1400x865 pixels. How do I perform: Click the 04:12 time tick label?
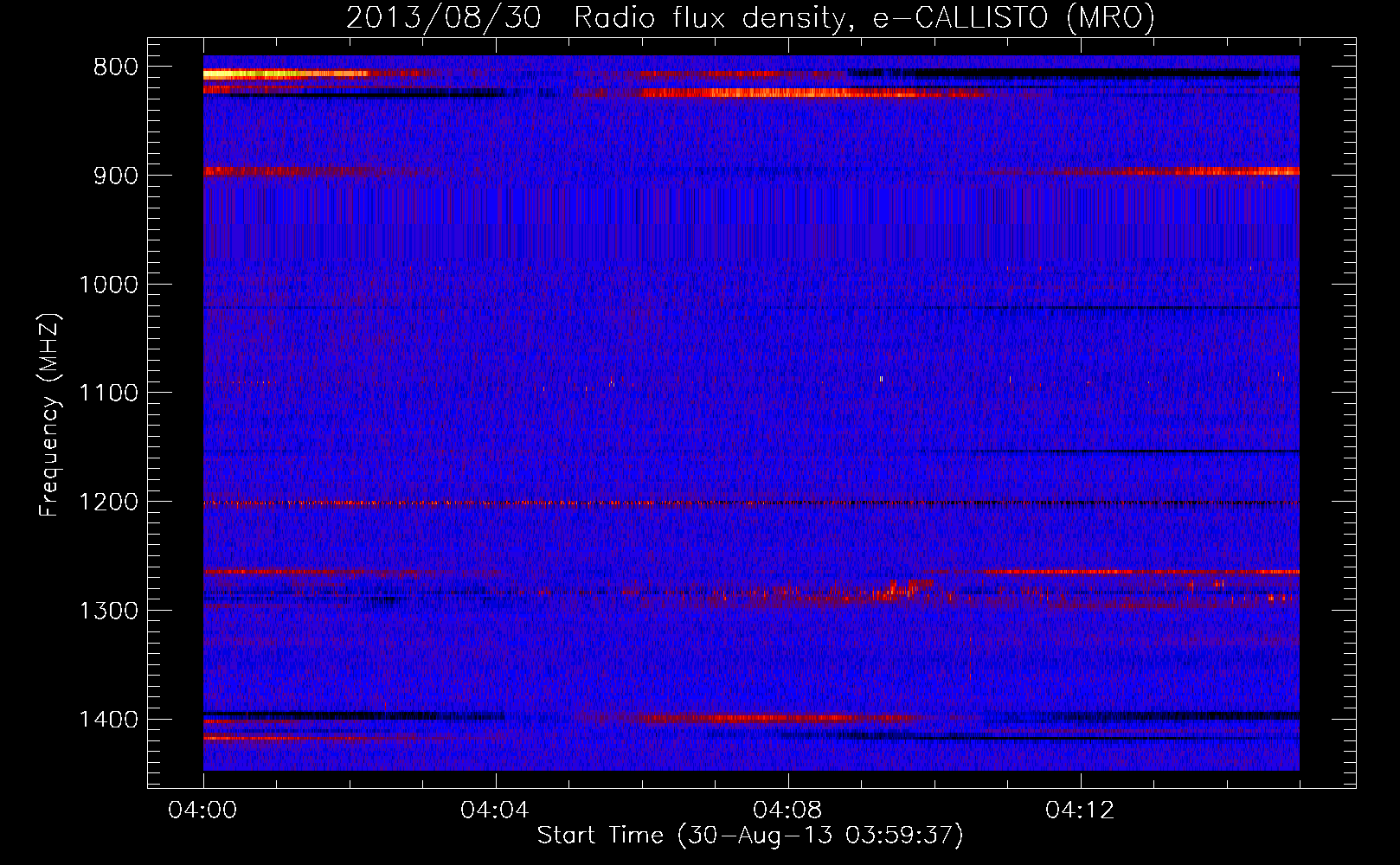(x=1080, y=811)
